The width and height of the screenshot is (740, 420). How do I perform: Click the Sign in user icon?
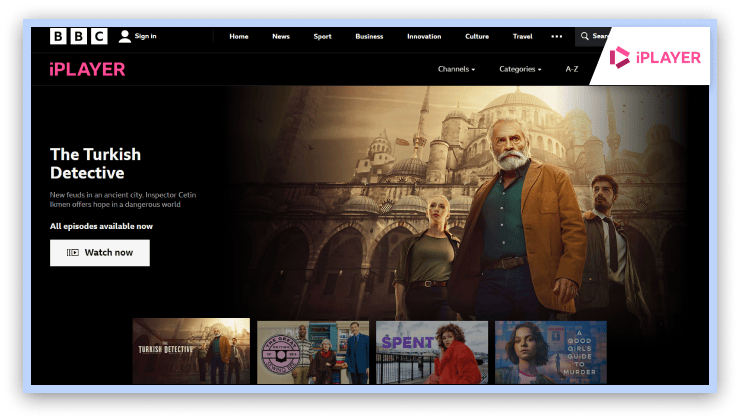click(125, 36)
